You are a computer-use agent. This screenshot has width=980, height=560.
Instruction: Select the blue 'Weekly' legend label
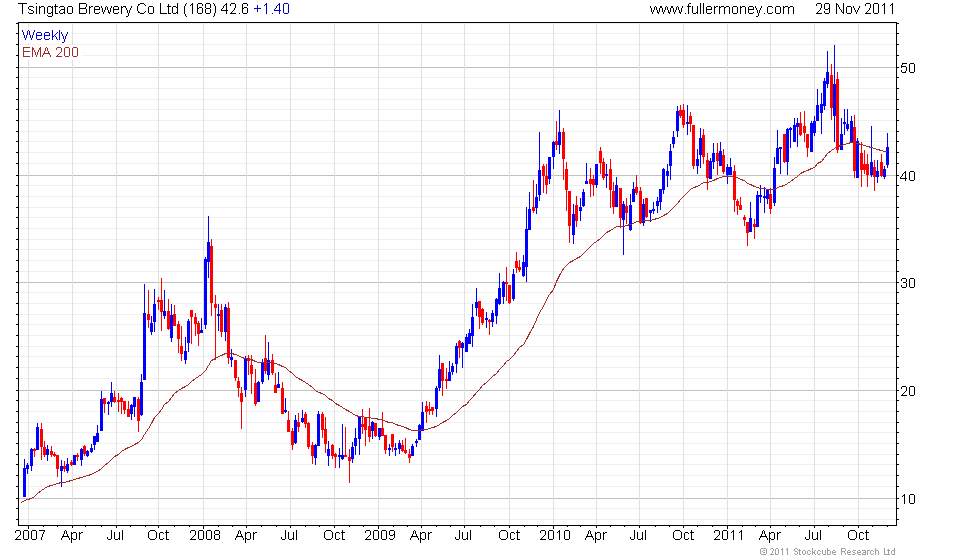pos(45,36)
